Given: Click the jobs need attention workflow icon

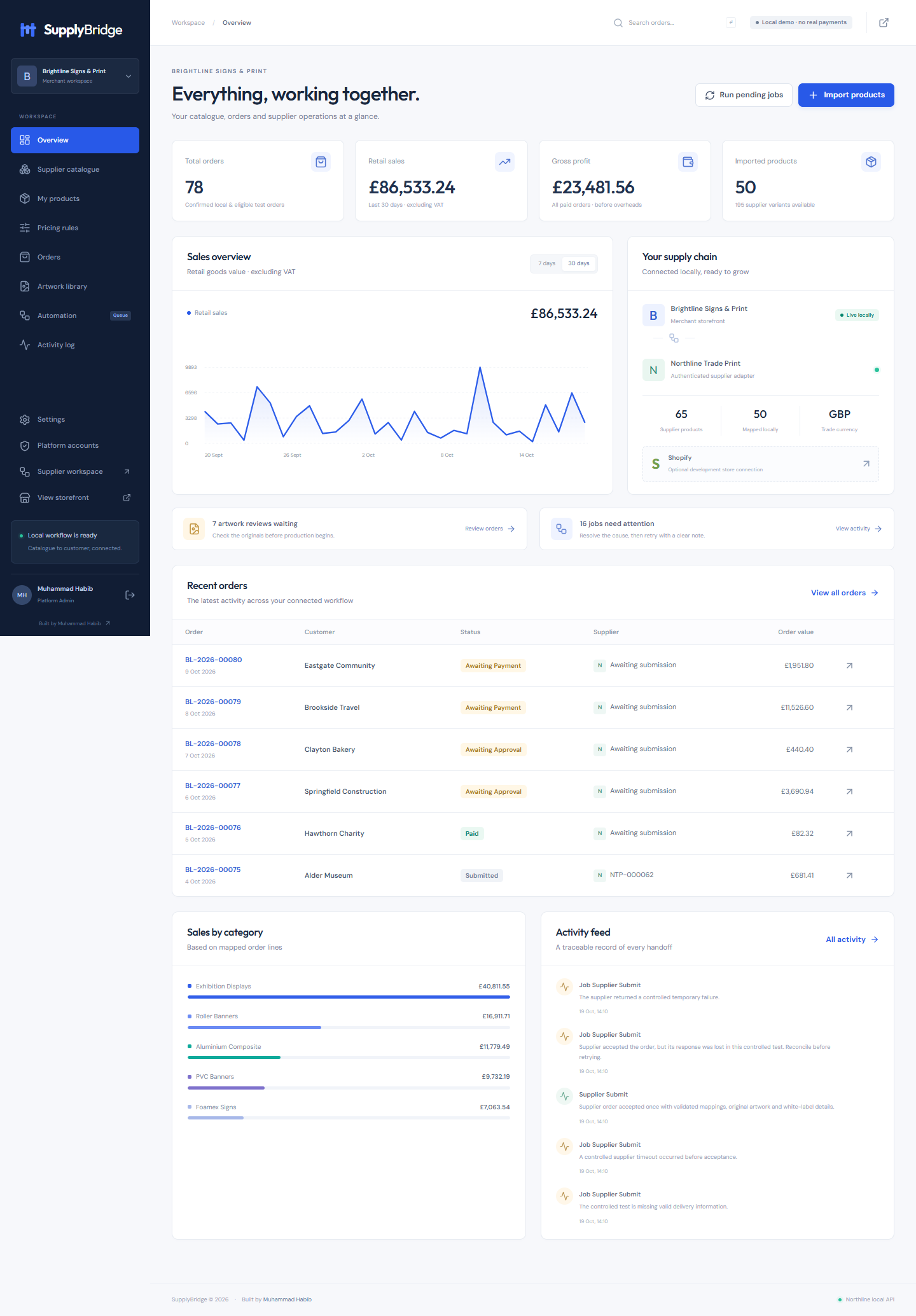Looking at the screenshot, I should tap(561, 529).
